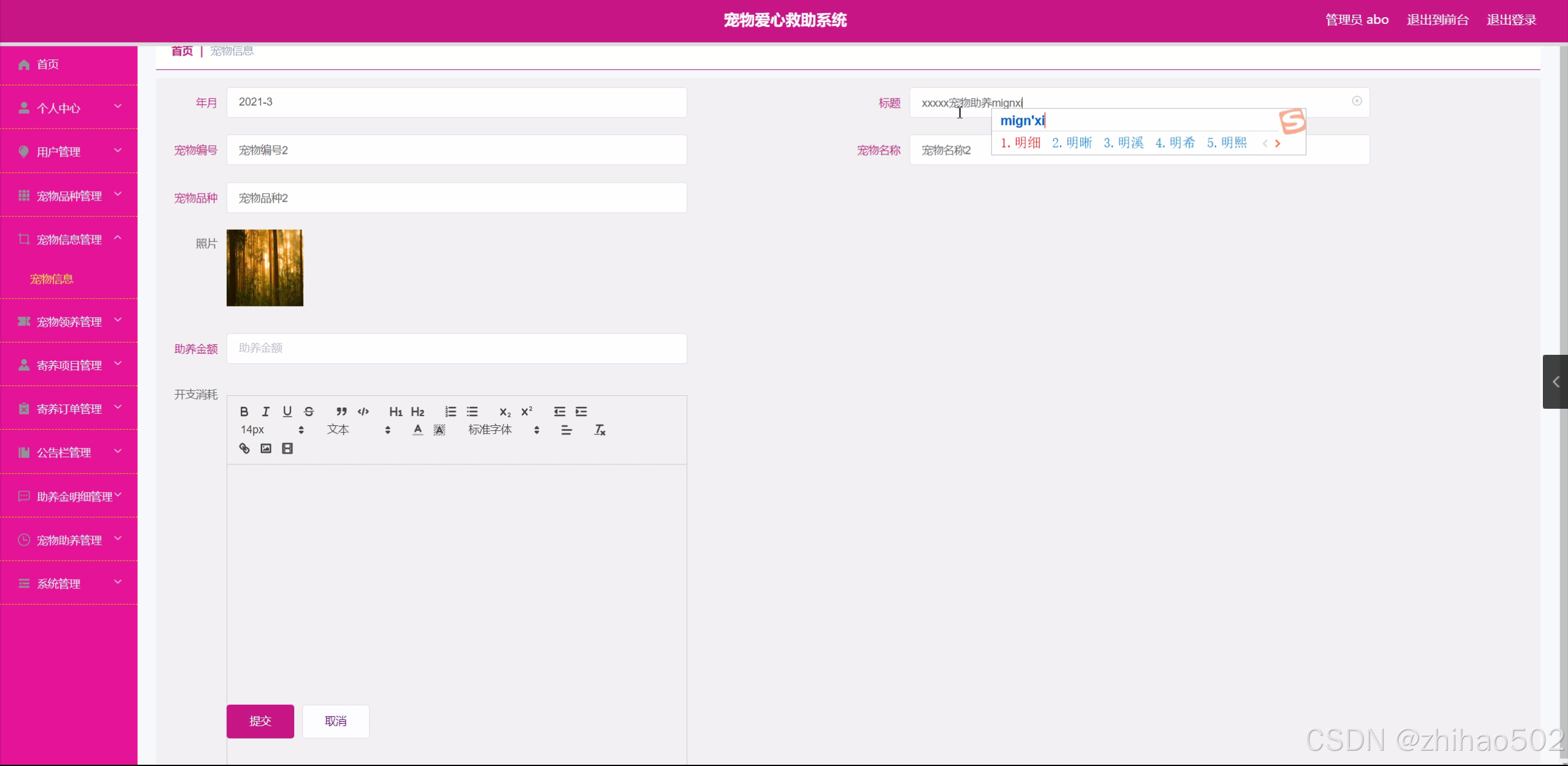
Task: Toggle H1 heading formatting
Action: 395,411
